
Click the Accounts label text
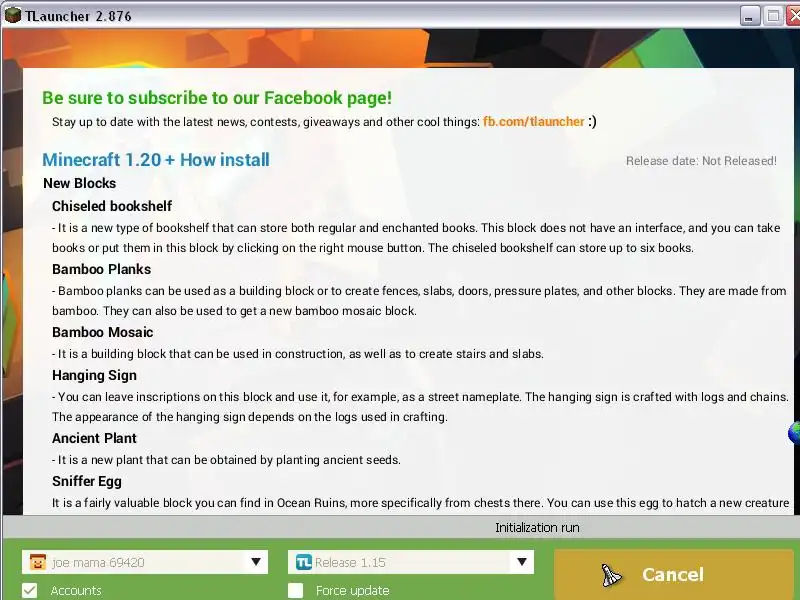(x=76, y=591)
